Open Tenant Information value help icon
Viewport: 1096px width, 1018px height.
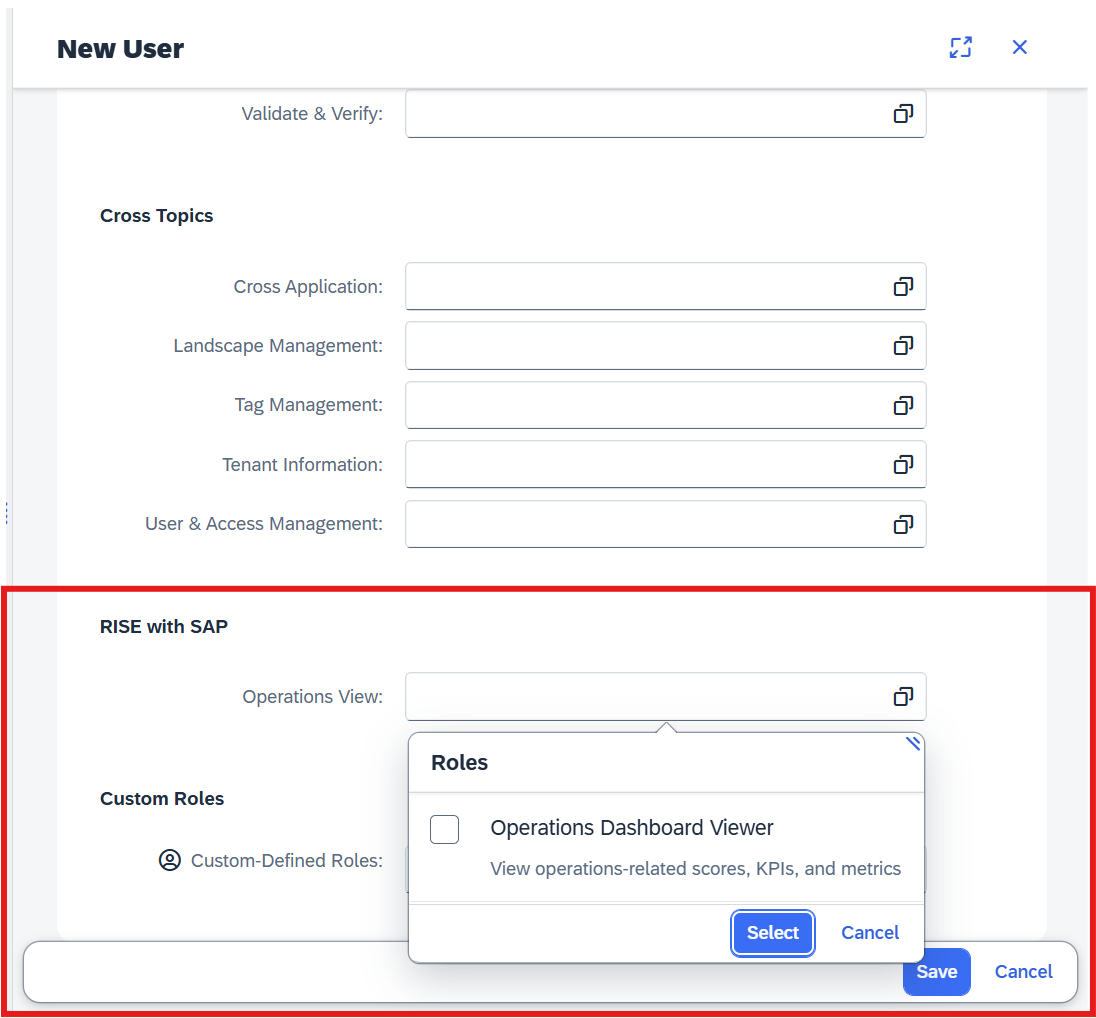coord(903,465)
